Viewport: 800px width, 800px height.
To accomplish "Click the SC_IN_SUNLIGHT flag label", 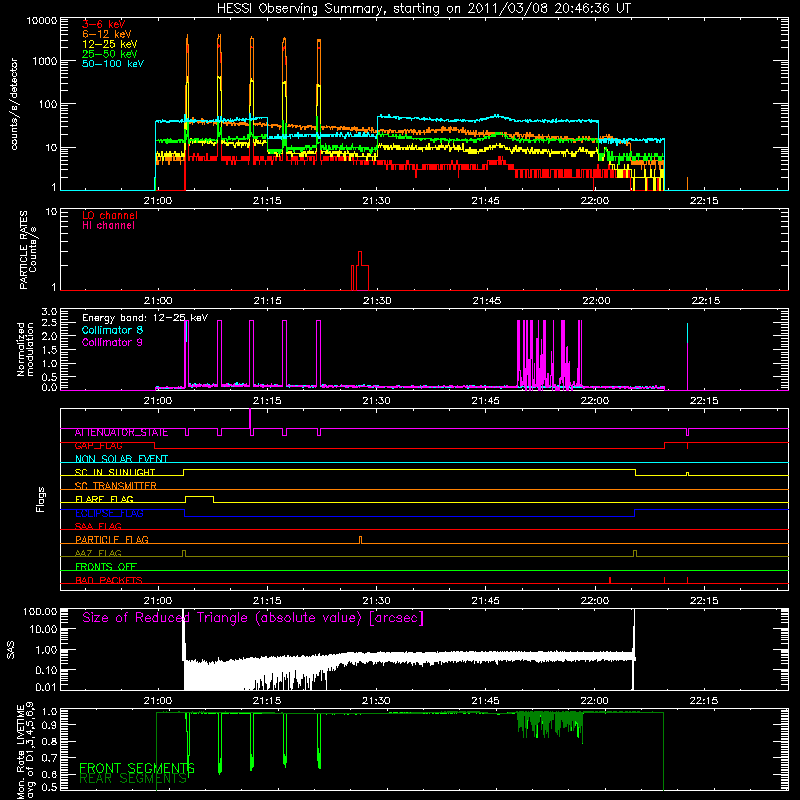I will click(x=115, y=472).
